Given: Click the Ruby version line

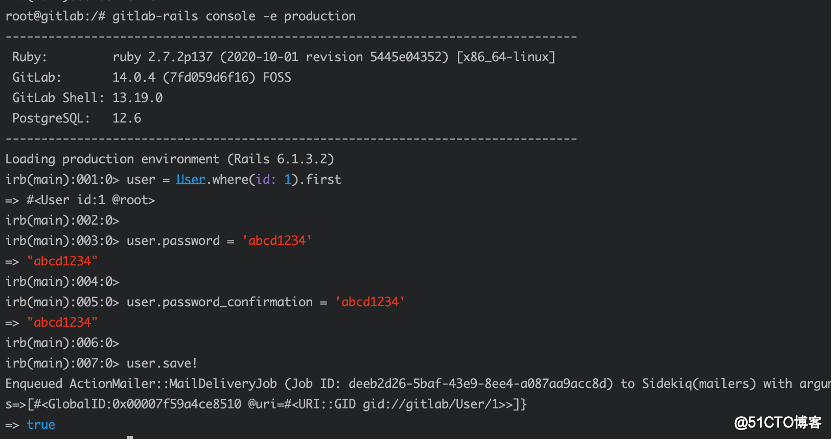Looking at the screenshot, I should pyautogui.click(x=283, y=57).
